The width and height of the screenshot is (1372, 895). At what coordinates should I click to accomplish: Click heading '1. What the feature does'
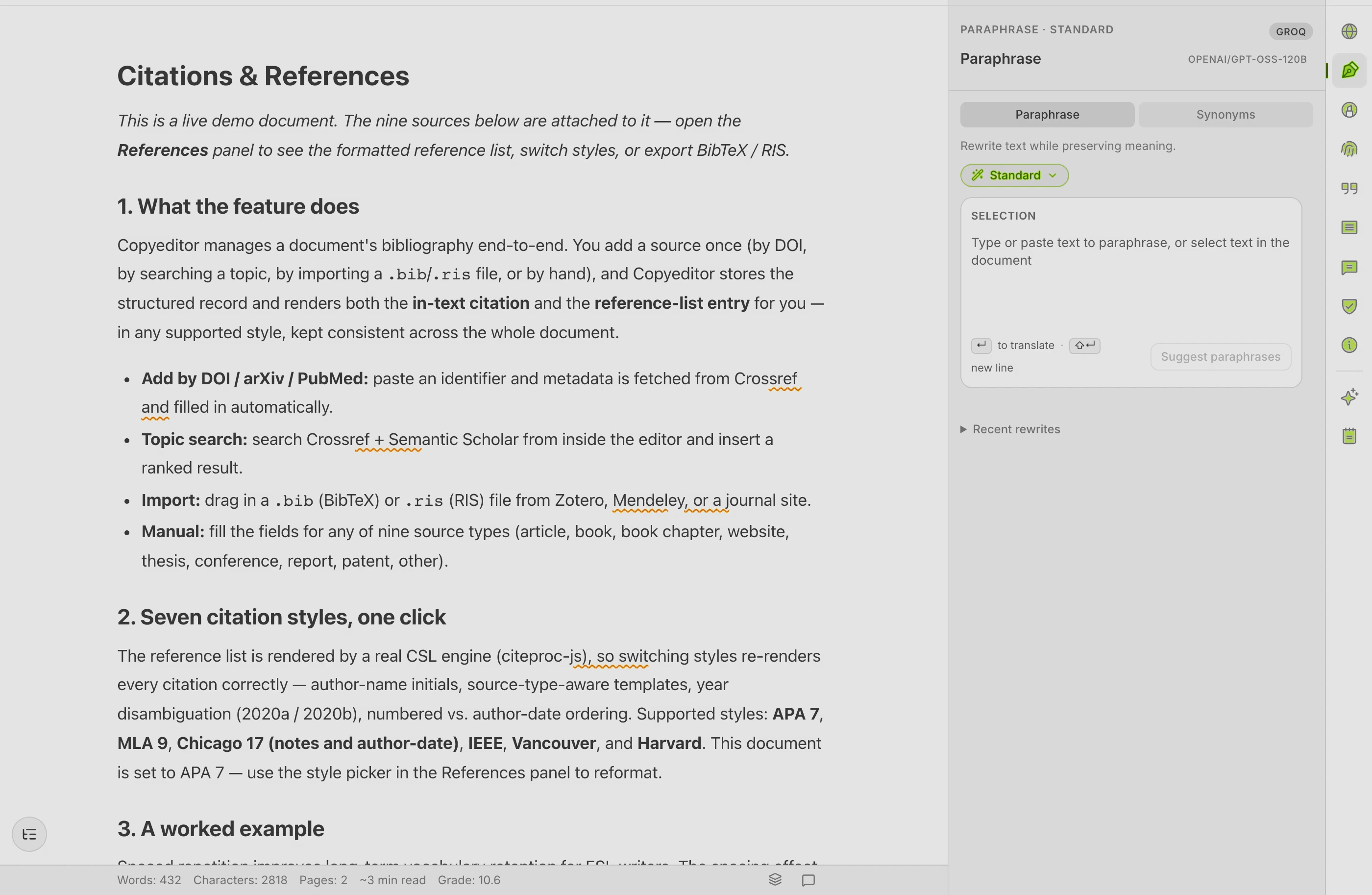[238, 206]
